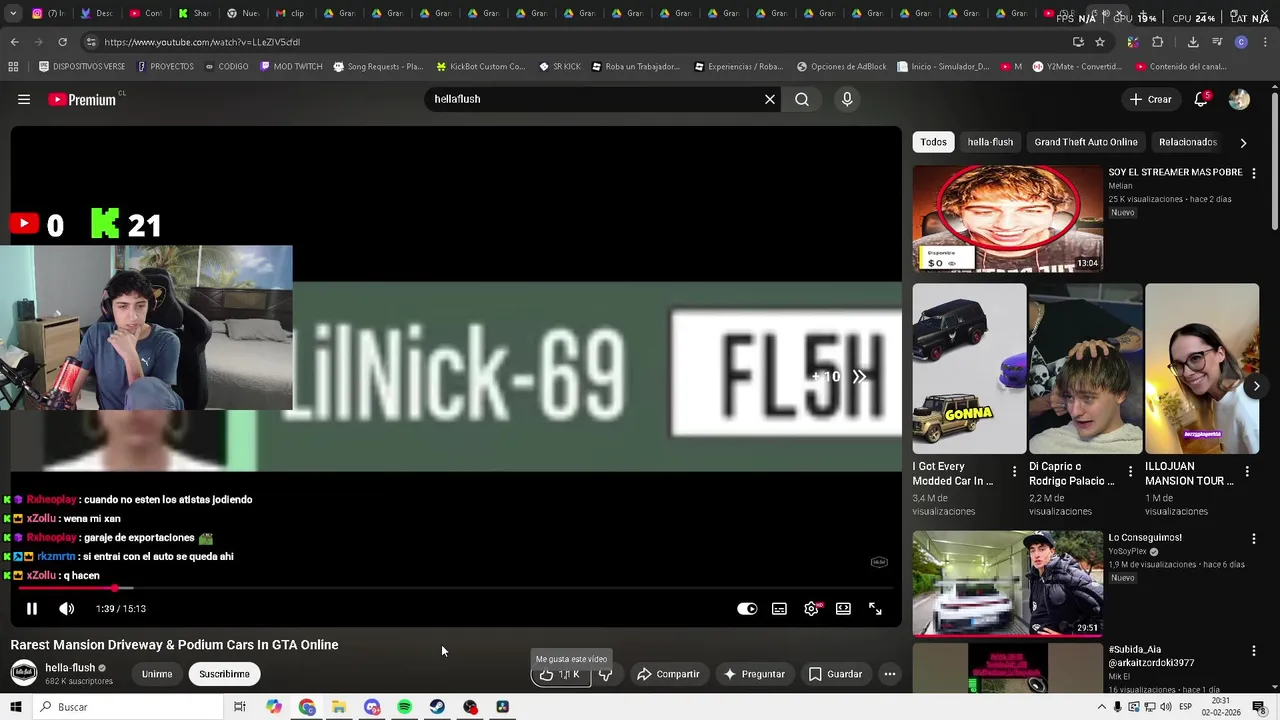
Task: Save video with Guardar
Action: (x=835, y=674)
